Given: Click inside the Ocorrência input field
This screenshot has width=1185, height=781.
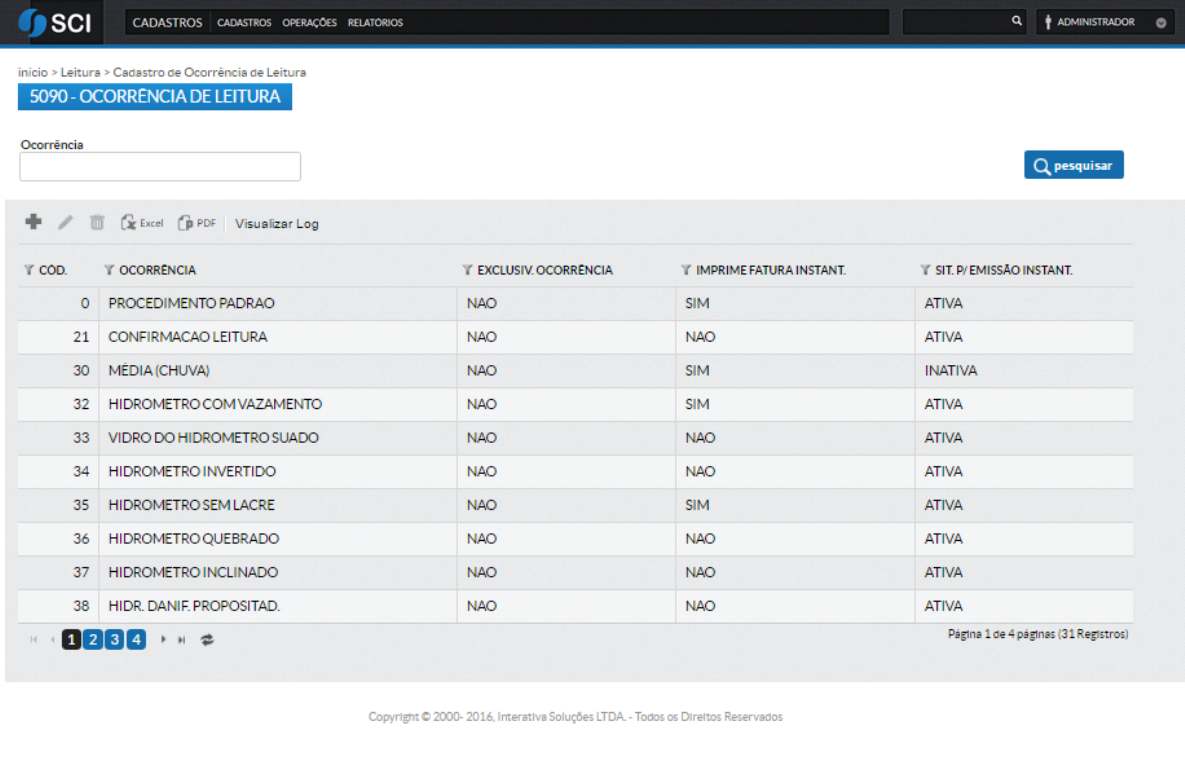Looking at the screenshot, I should click(x=160, y=166).
